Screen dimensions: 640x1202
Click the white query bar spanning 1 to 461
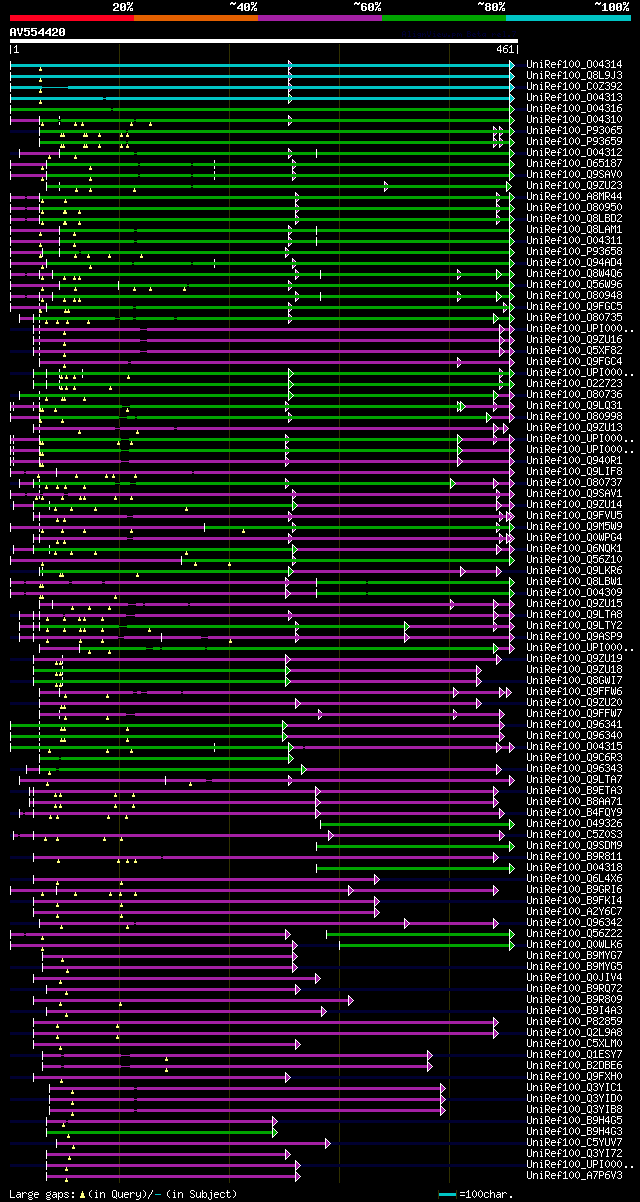coord(264,41)
